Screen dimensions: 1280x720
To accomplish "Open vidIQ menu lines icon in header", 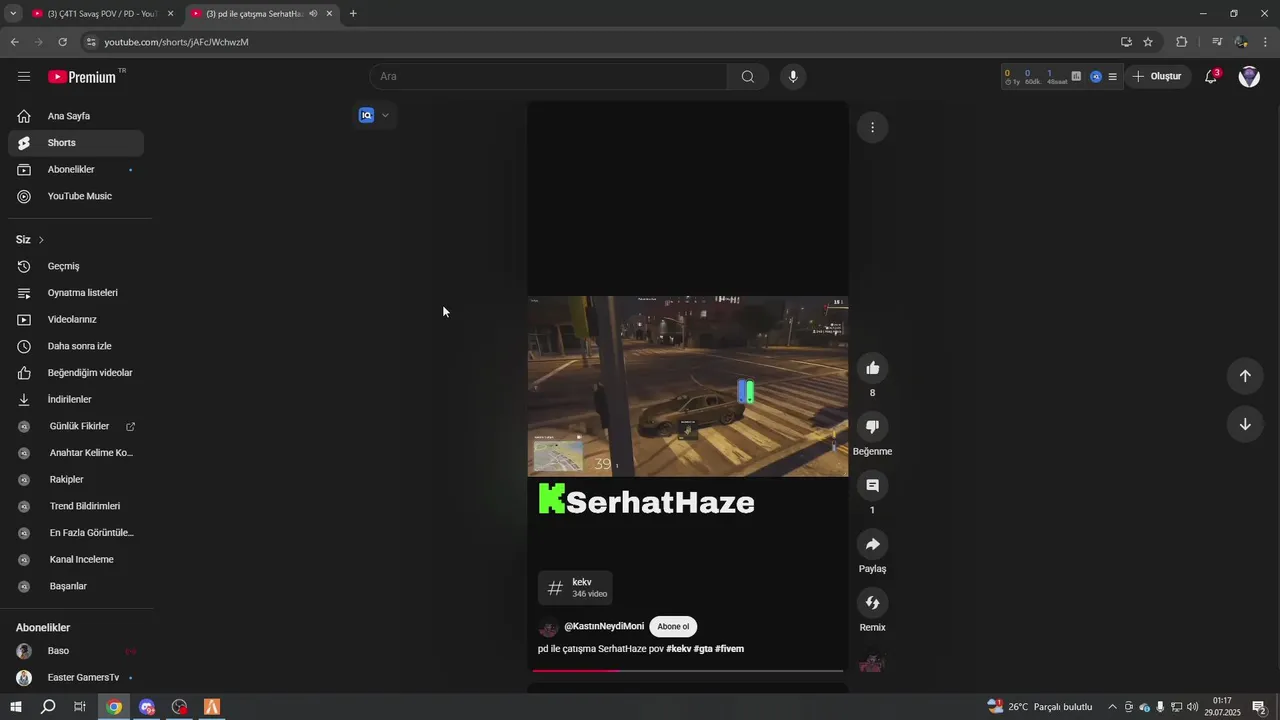I will click(1112, 77).
